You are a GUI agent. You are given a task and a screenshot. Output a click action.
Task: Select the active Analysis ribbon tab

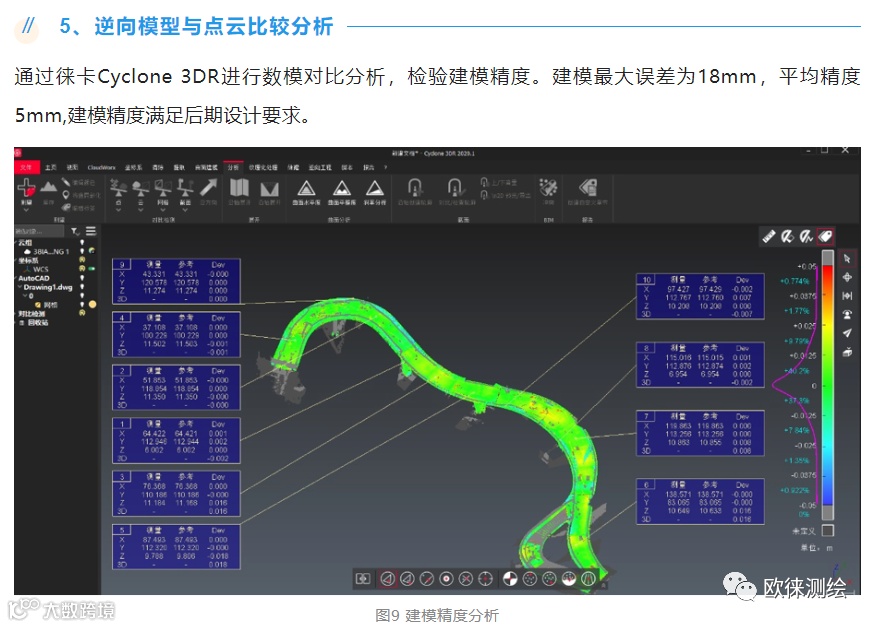233,167
